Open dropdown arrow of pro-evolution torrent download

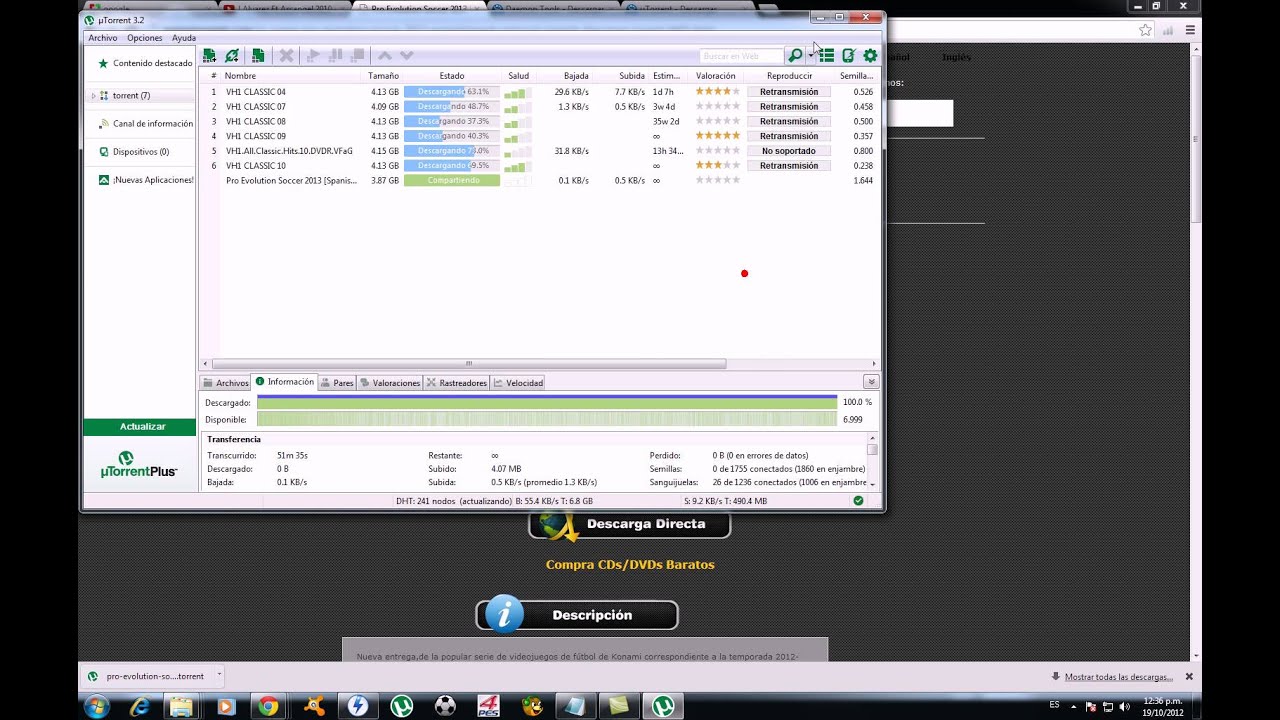(219, 675)
